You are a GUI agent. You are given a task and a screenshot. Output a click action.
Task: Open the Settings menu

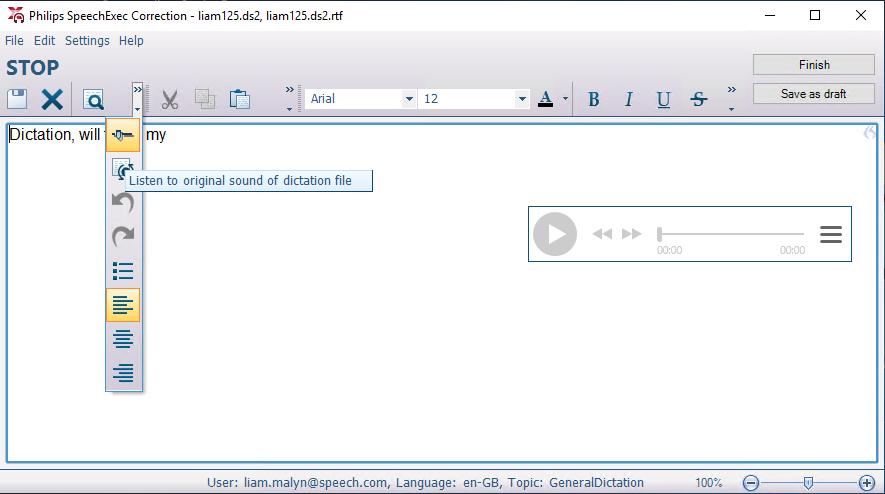coord(87,41)
